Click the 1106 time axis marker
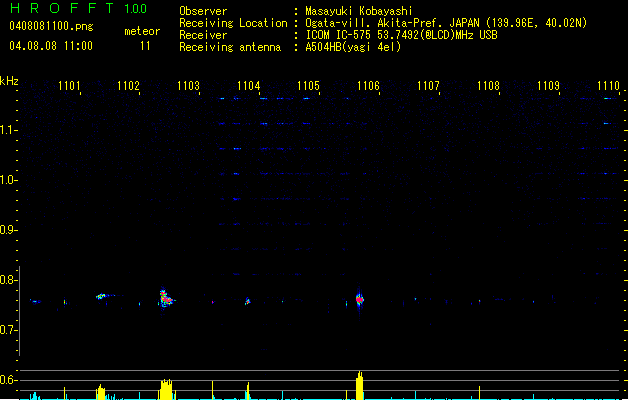The height and width of the screenshot is (400, 629). [x=368, y=86]
